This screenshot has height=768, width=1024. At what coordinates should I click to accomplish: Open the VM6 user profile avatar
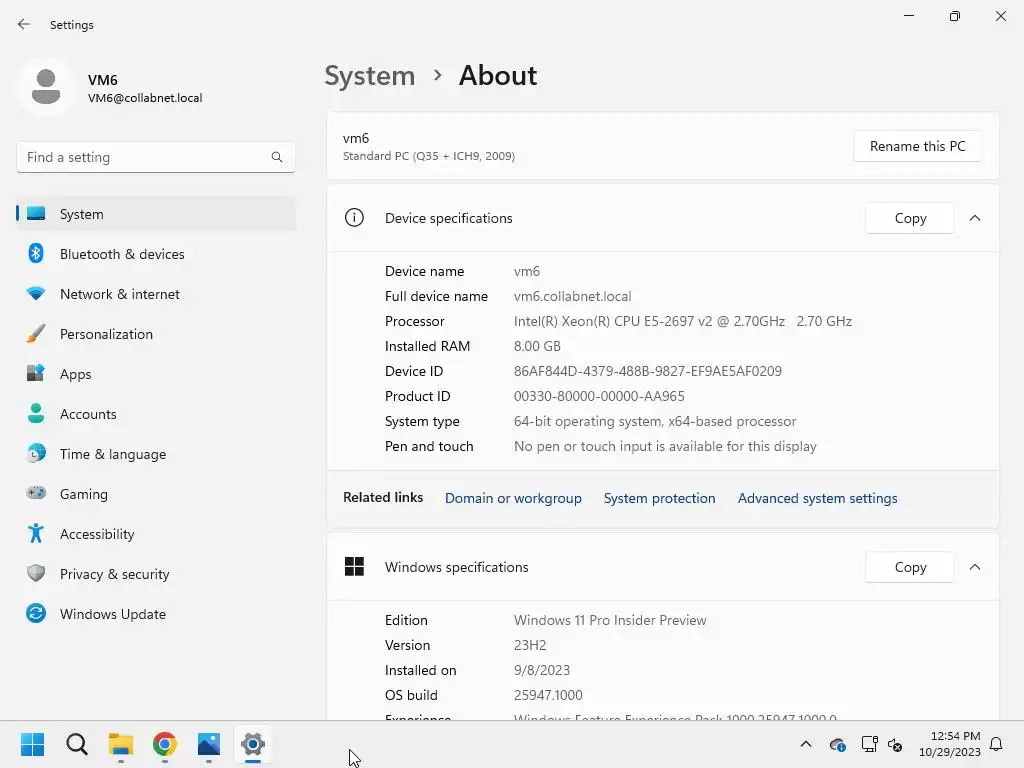(x=46, y=87)
